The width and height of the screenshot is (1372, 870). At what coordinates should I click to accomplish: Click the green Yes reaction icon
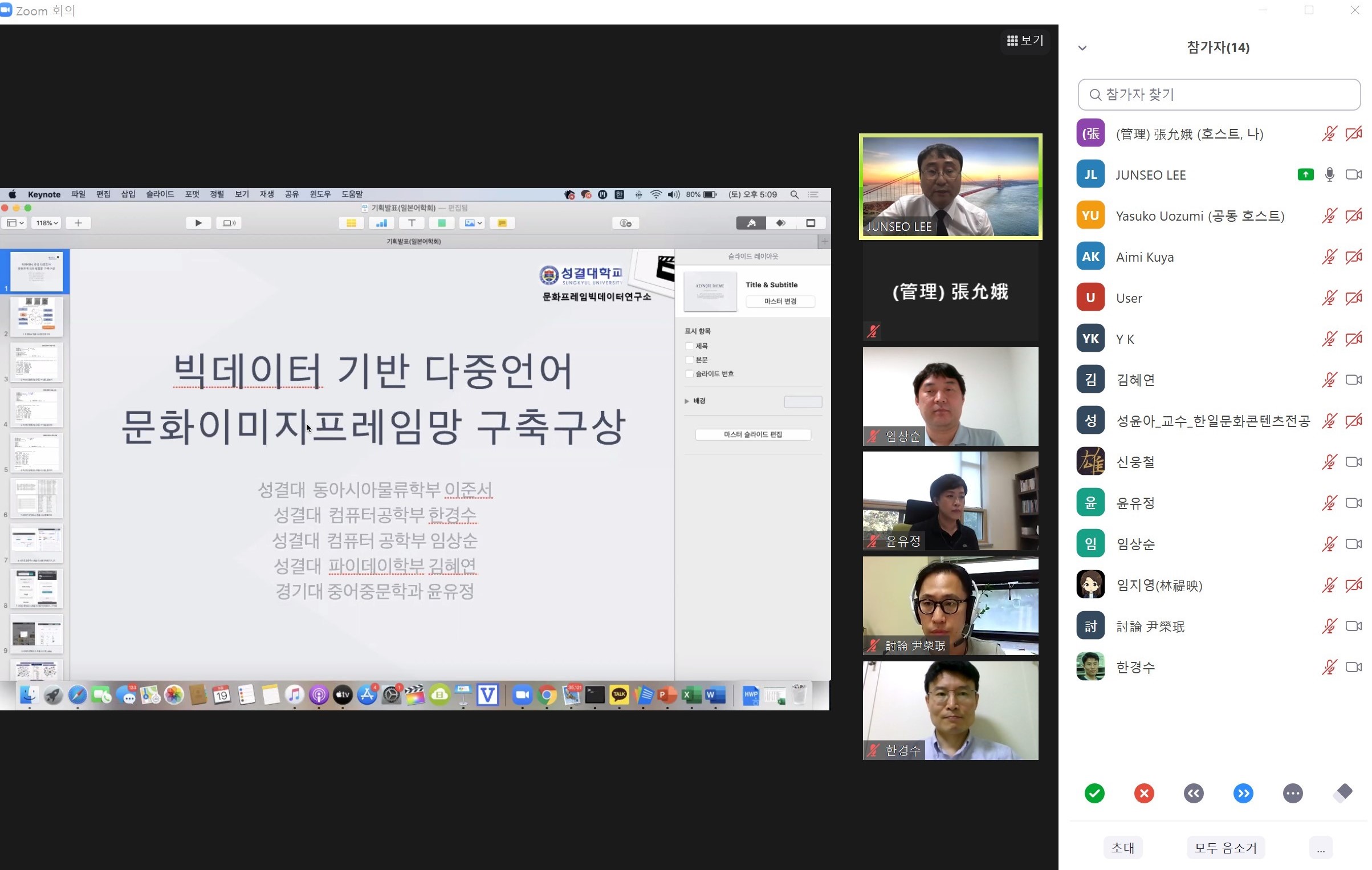[x=1094, y=793]
